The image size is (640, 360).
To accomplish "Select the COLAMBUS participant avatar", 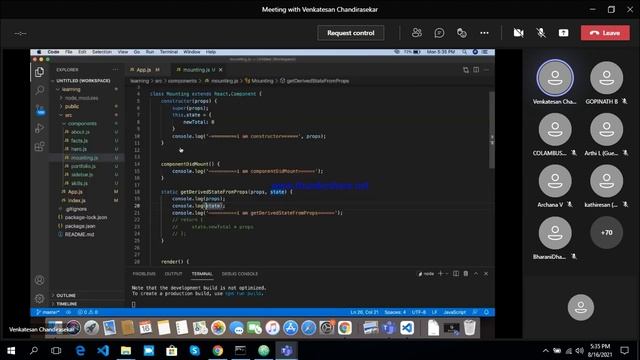I will tap(555, 129).
